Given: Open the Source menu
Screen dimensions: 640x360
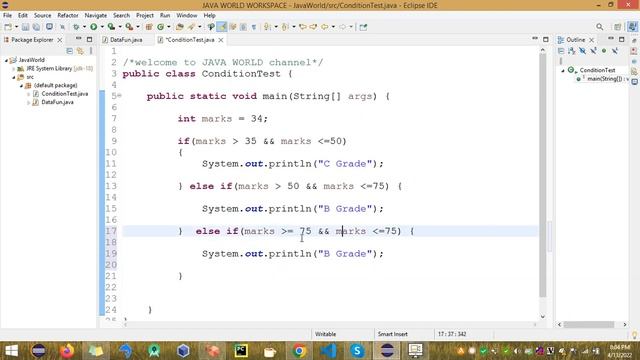Looking at the screenshot, I should click(x=42, y=15).
